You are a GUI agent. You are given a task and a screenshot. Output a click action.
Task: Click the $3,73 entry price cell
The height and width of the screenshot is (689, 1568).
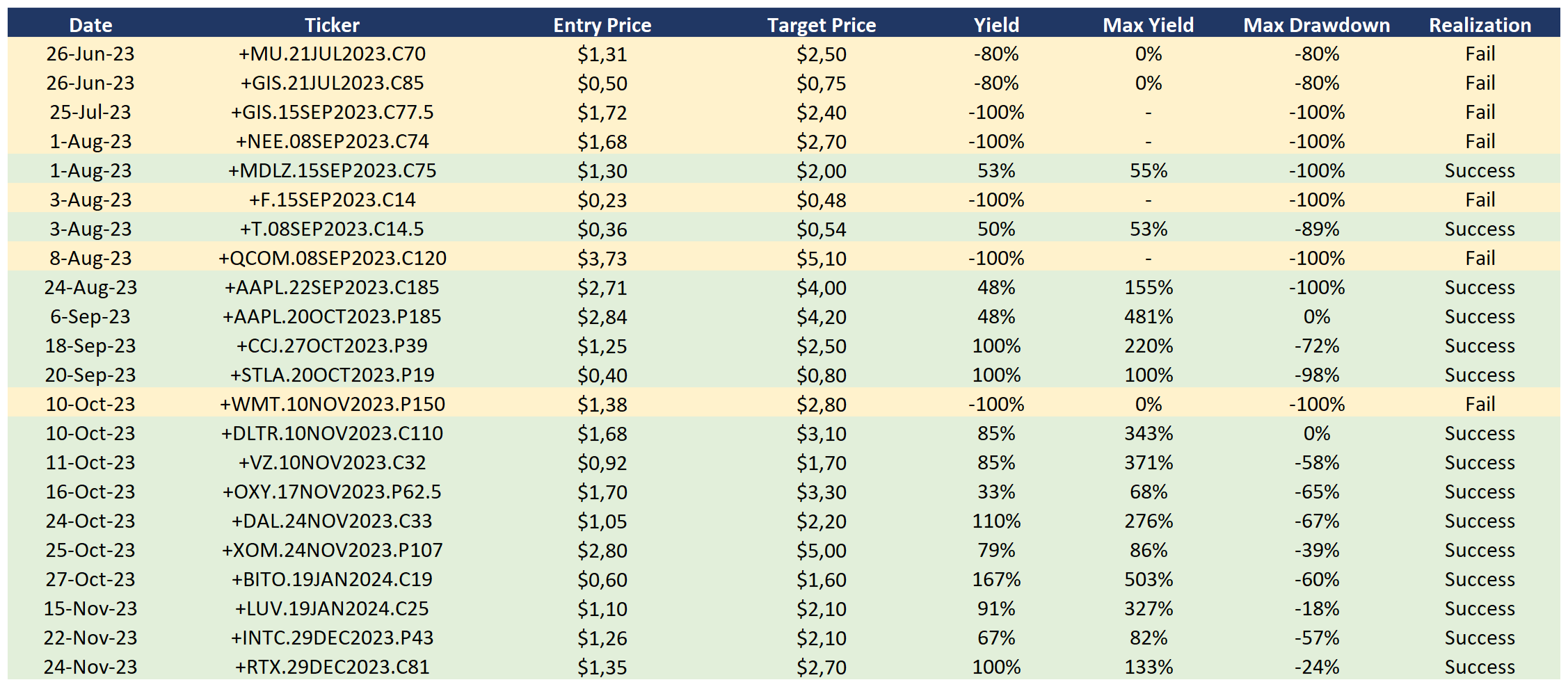pyautogui.click(x=602, y=259)
